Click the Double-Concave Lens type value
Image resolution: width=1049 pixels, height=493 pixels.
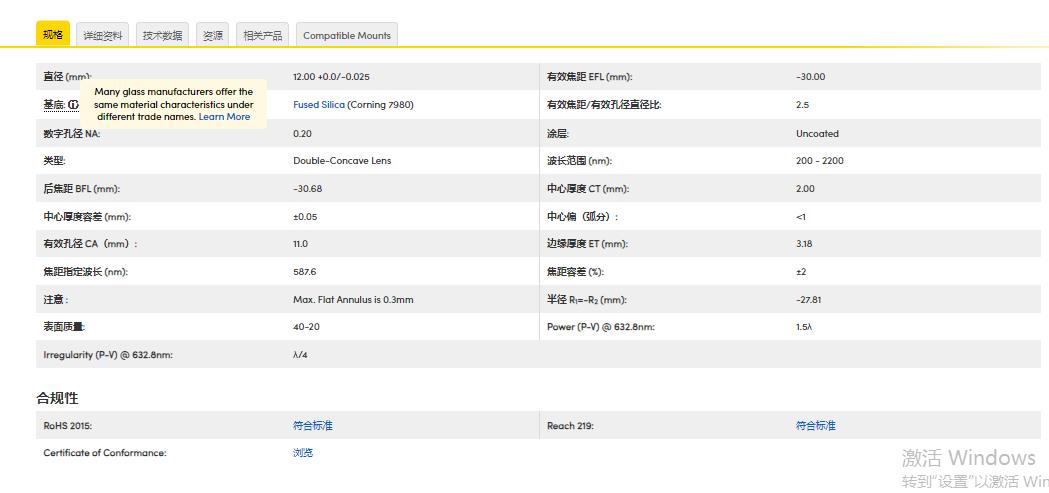(342, 161)
